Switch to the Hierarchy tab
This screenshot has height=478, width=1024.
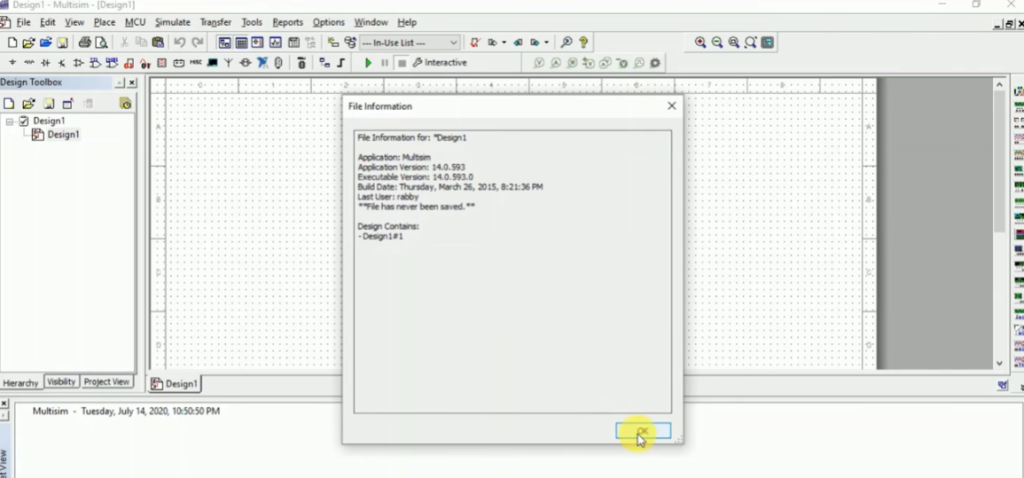(21, 383)
